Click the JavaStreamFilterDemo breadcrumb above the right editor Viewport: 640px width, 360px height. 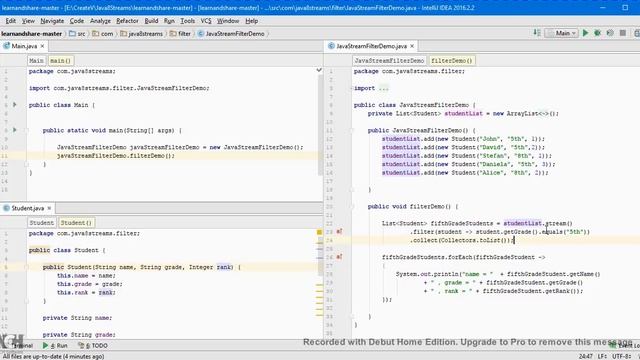pos(389,60)
